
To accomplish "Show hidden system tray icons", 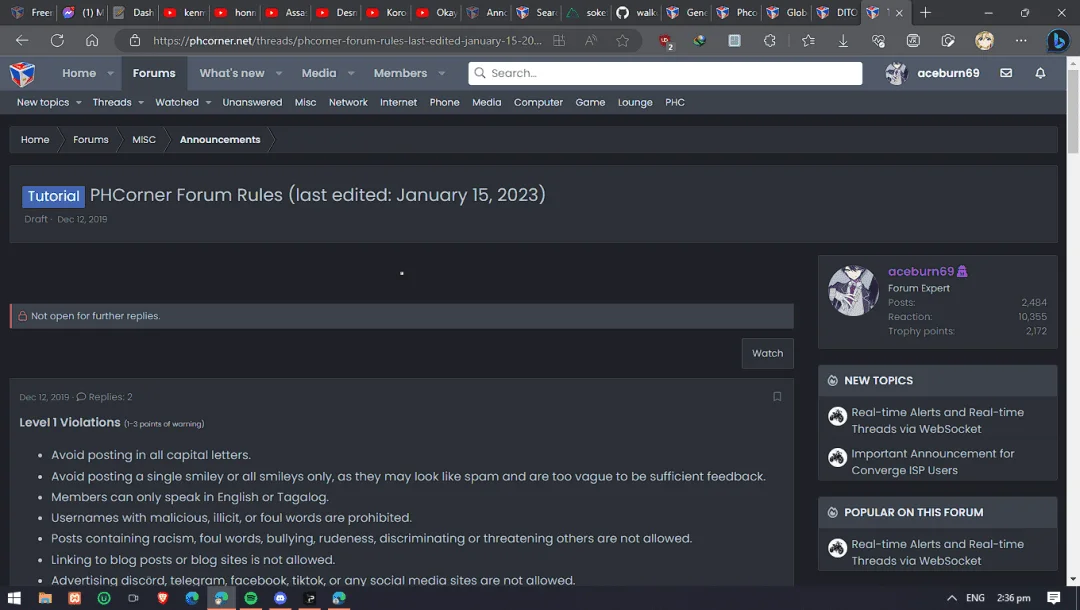I will (x=952, y=598).
